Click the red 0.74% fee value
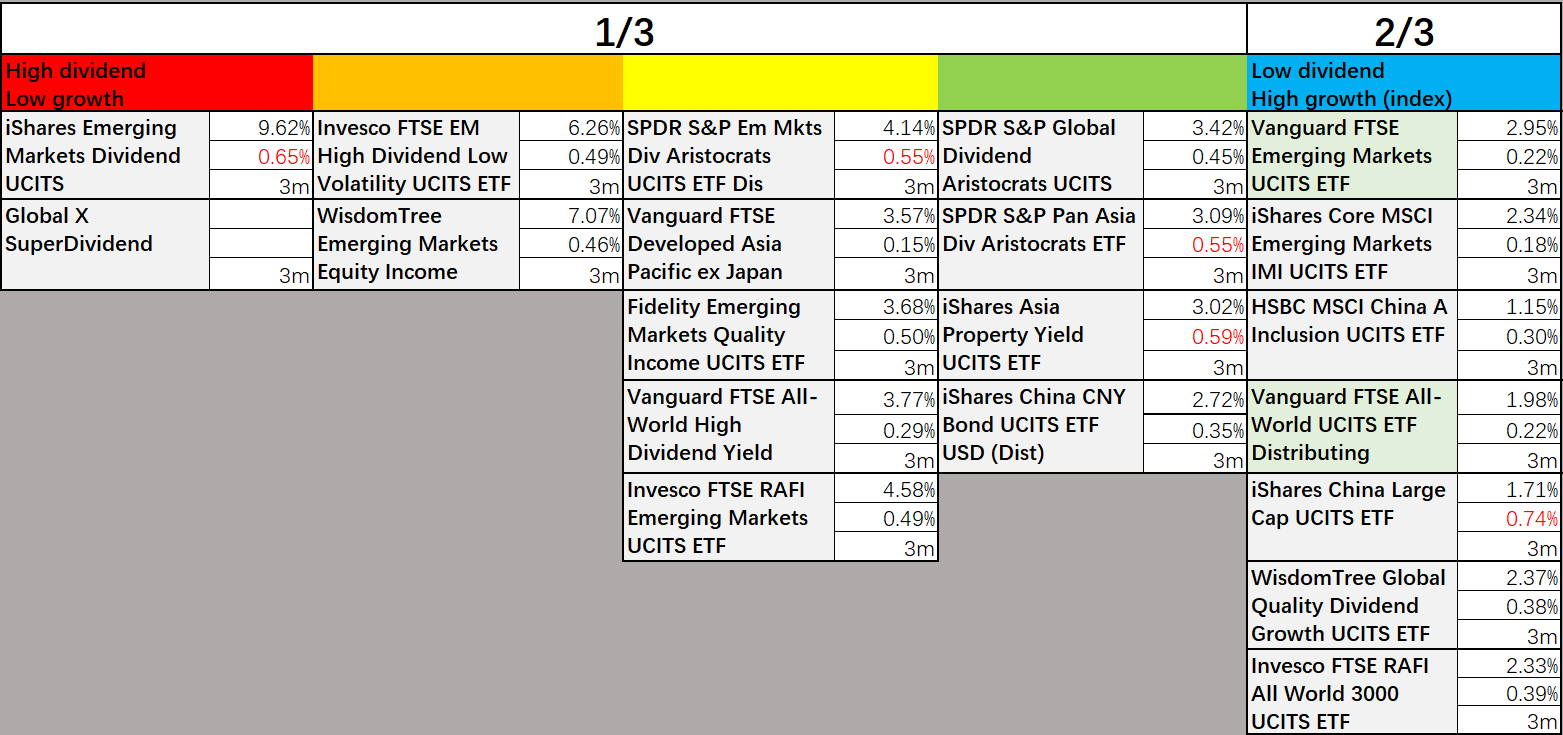 pos(1509,518)
